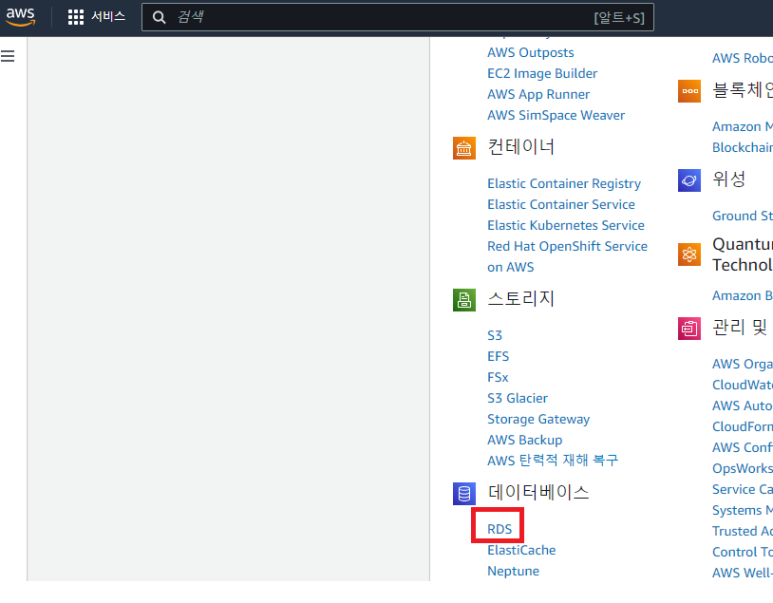Viewport: 773px width, 603px height.
Task: Open the 서비스 menu label
Action: point(108,17)
